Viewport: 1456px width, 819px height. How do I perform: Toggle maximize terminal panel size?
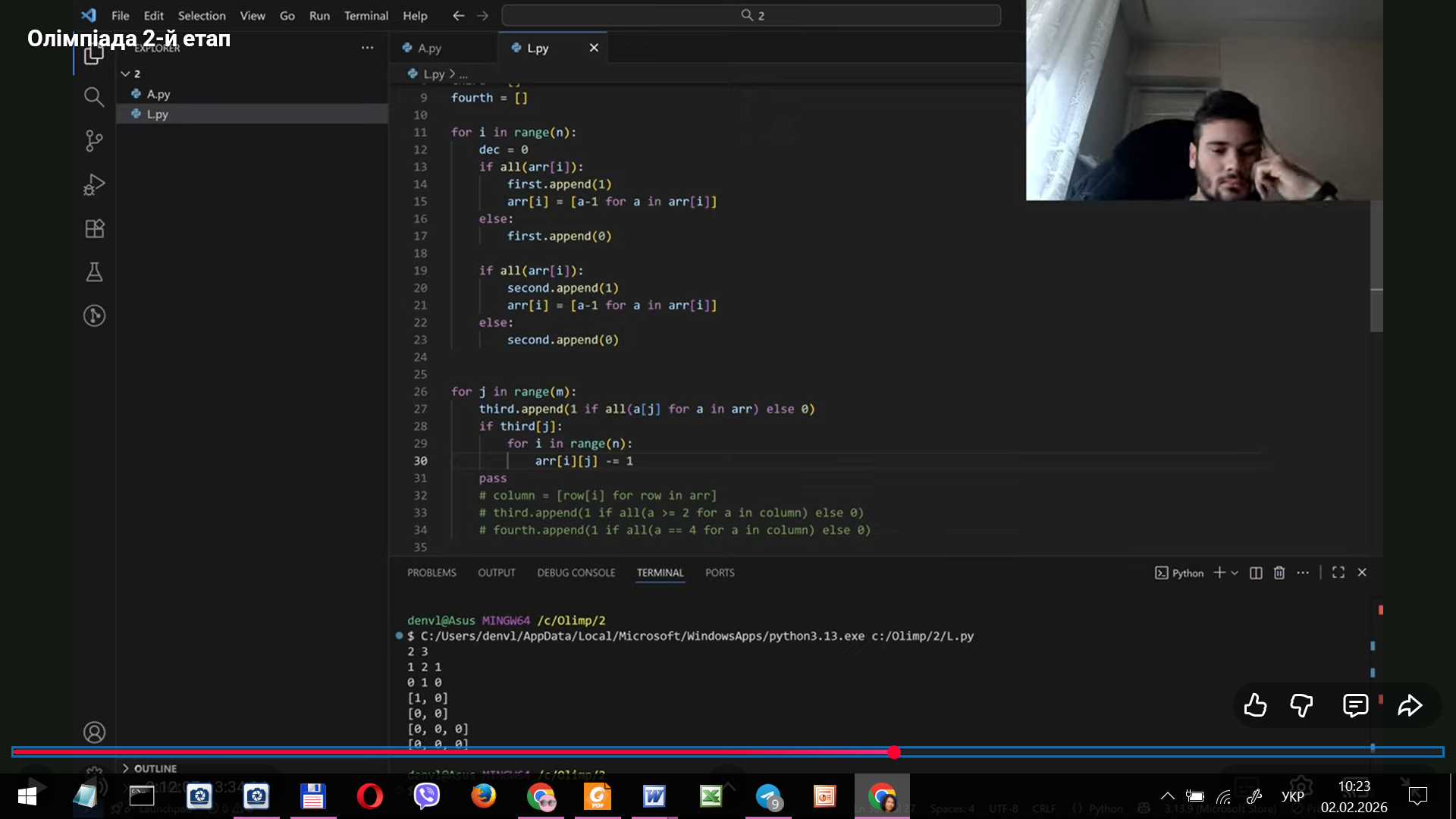[x=1338, y=573]
